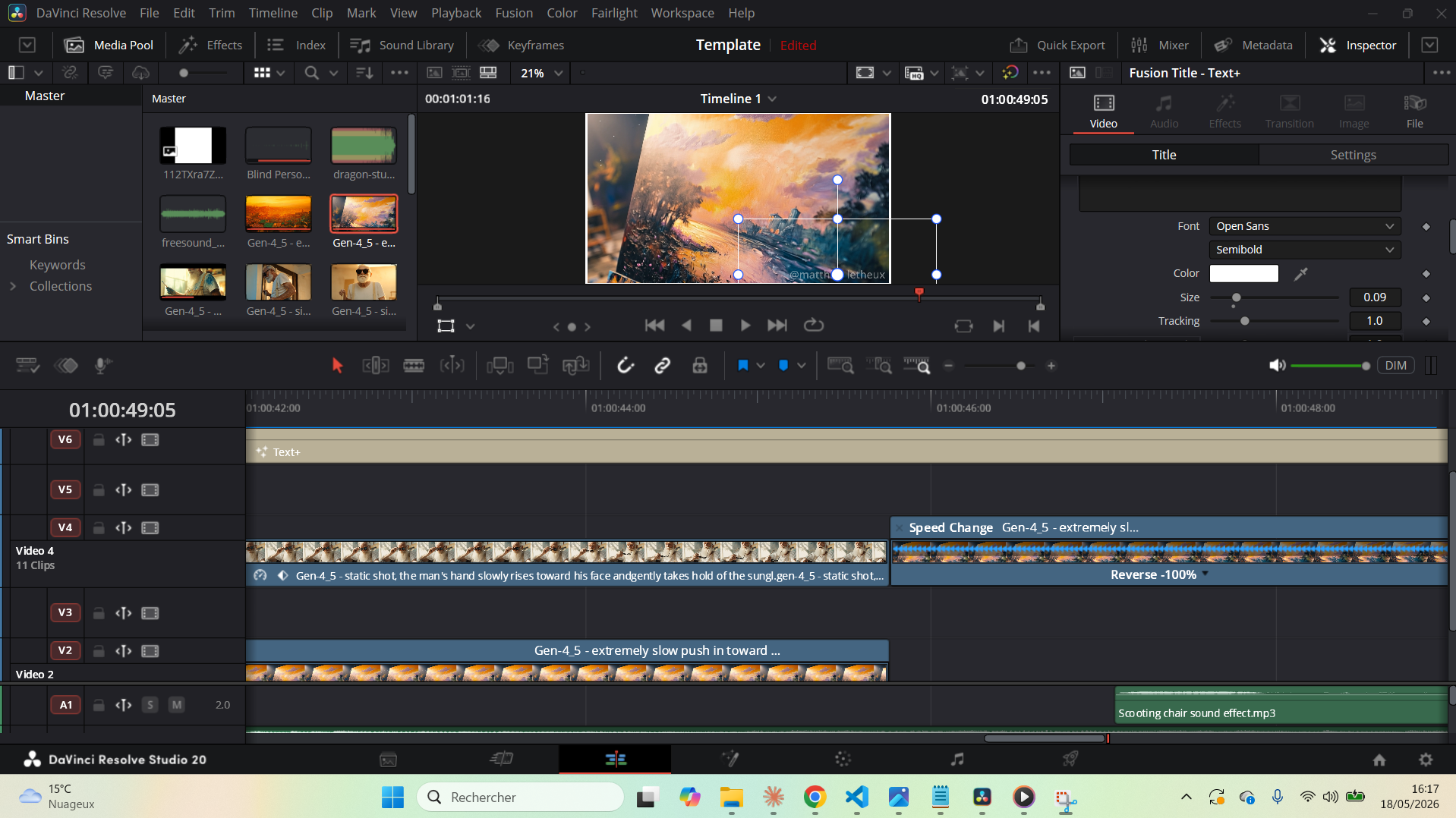Screen dimensions: 1456x818
Task: Open the Deliver page rocket icon
Action: (x=1070, y=759)
